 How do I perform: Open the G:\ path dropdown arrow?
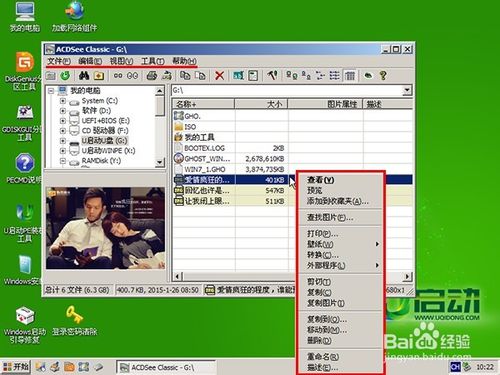[407, 90]
